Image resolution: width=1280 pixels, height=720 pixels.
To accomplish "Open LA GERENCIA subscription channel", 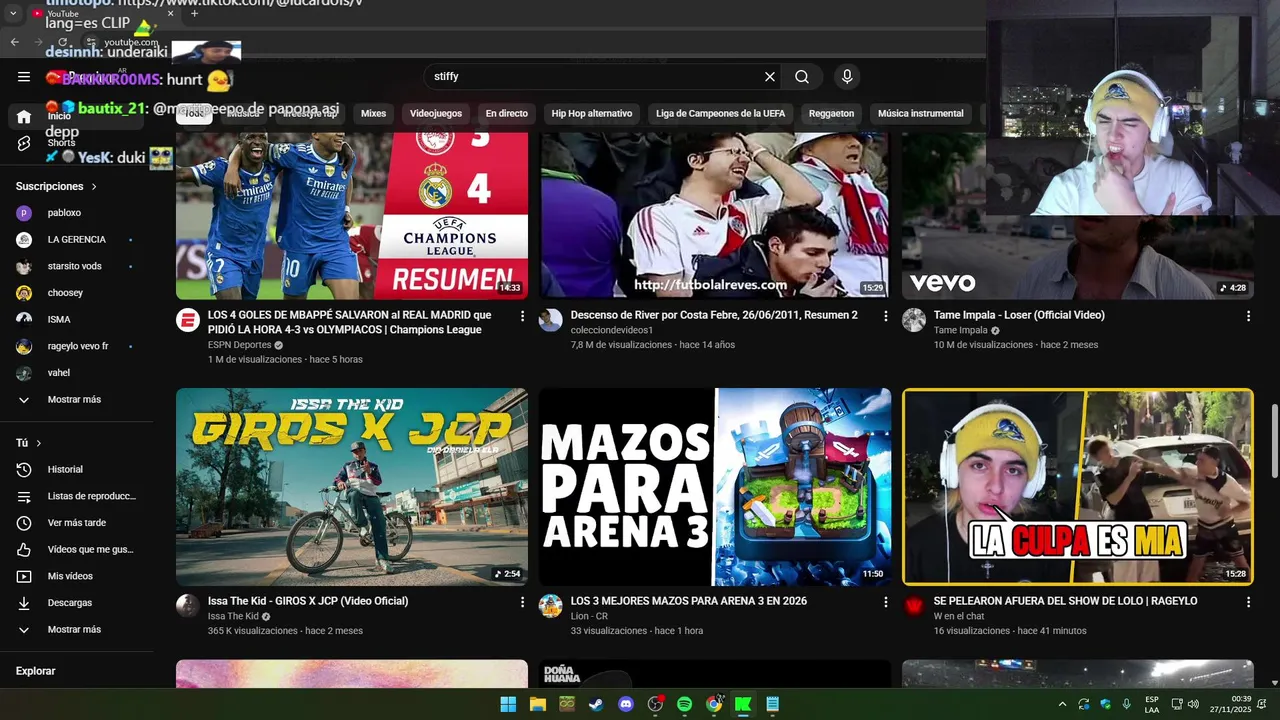I will [x=76, y=240].
